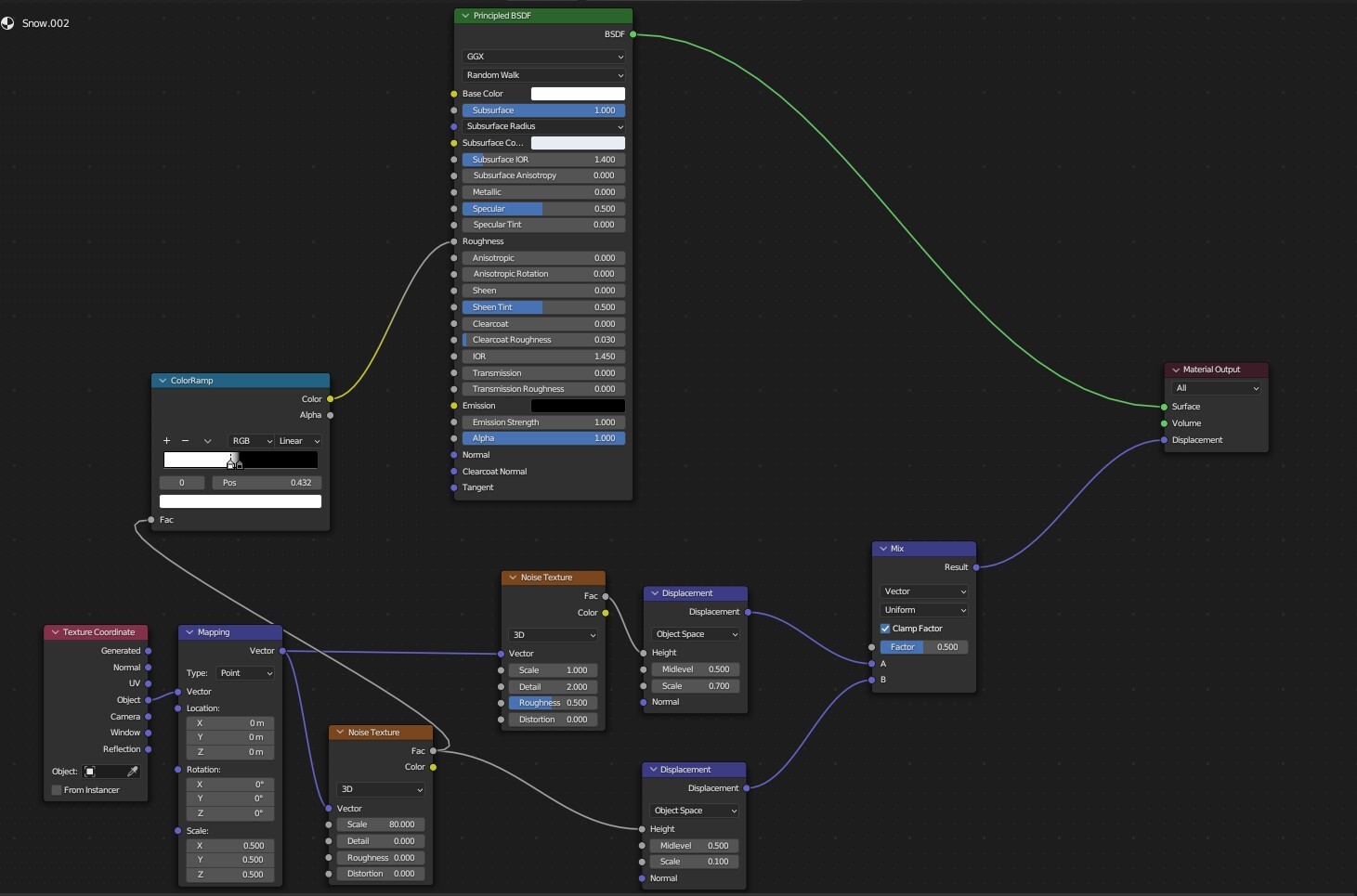
Task: Collapse the Texture Coordinate node
Action: click(55, 632)
